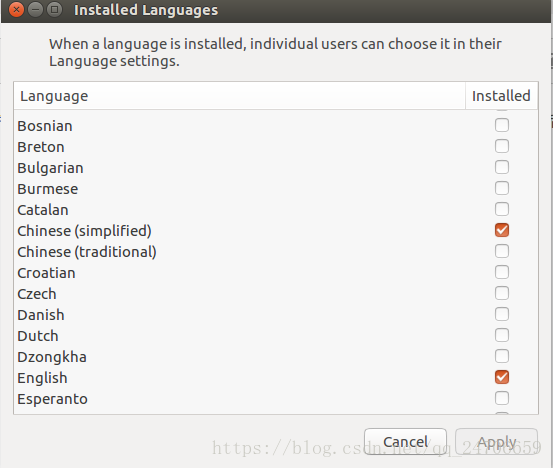The image size is (553, 468).
Task: Uncheck the English installed checkbox
Action: tap(502, 377)
